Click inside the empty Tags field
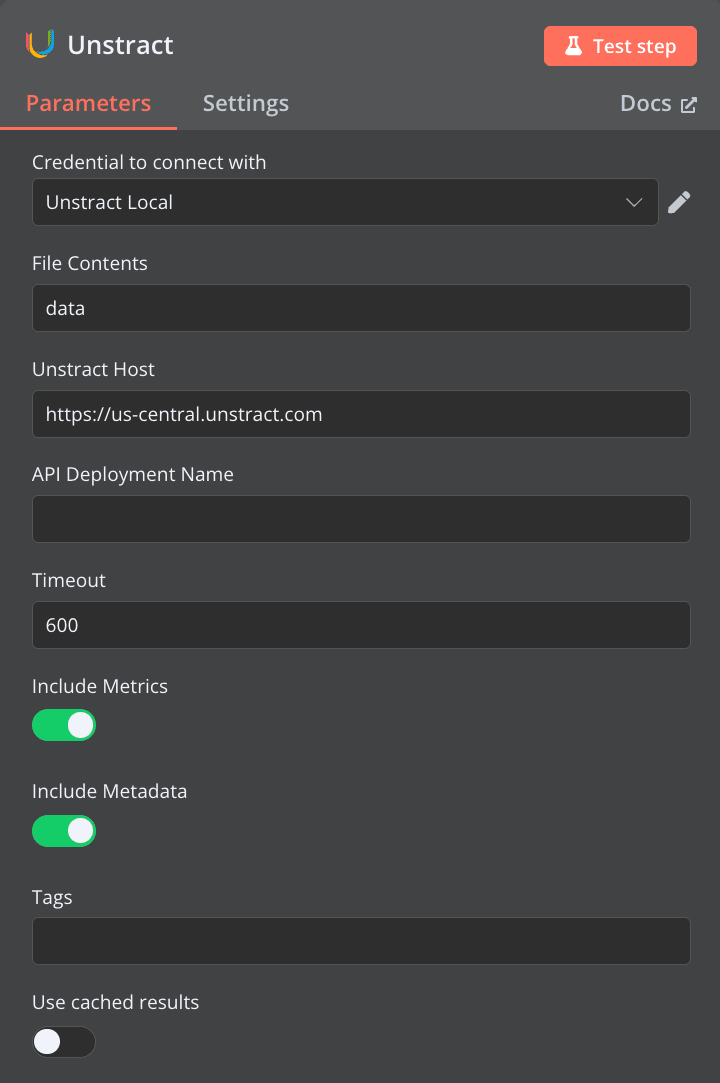The image size is (720, 1083). point(360,941)
